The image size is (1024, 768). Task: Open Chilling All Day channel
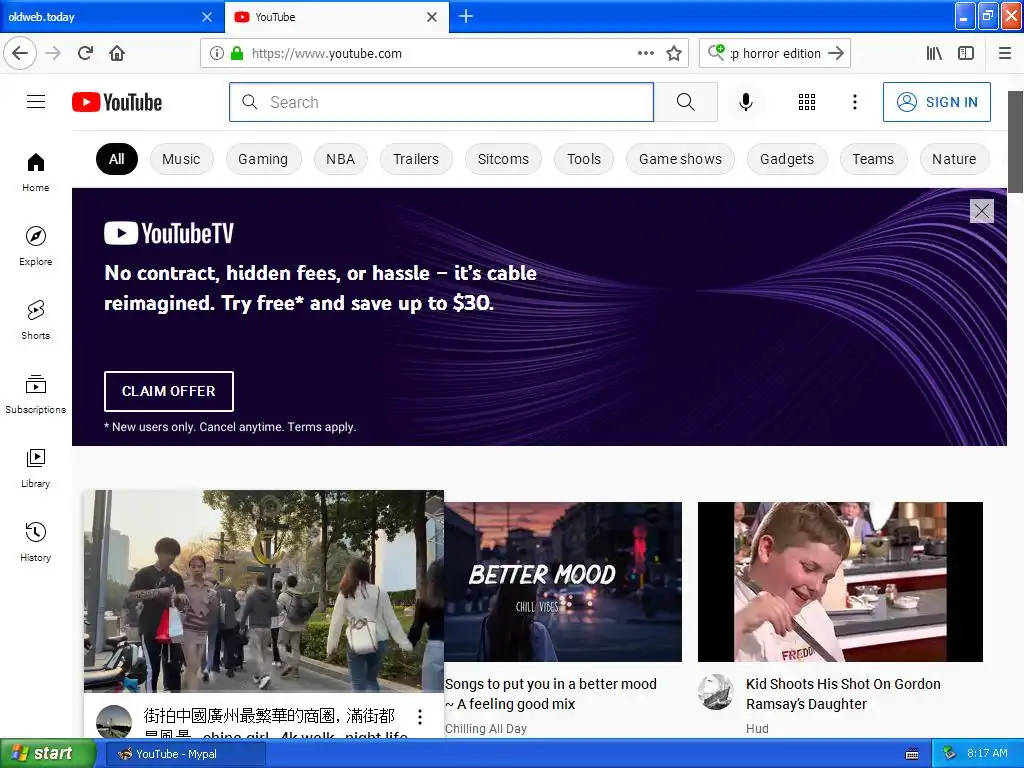tap(486, 728)
